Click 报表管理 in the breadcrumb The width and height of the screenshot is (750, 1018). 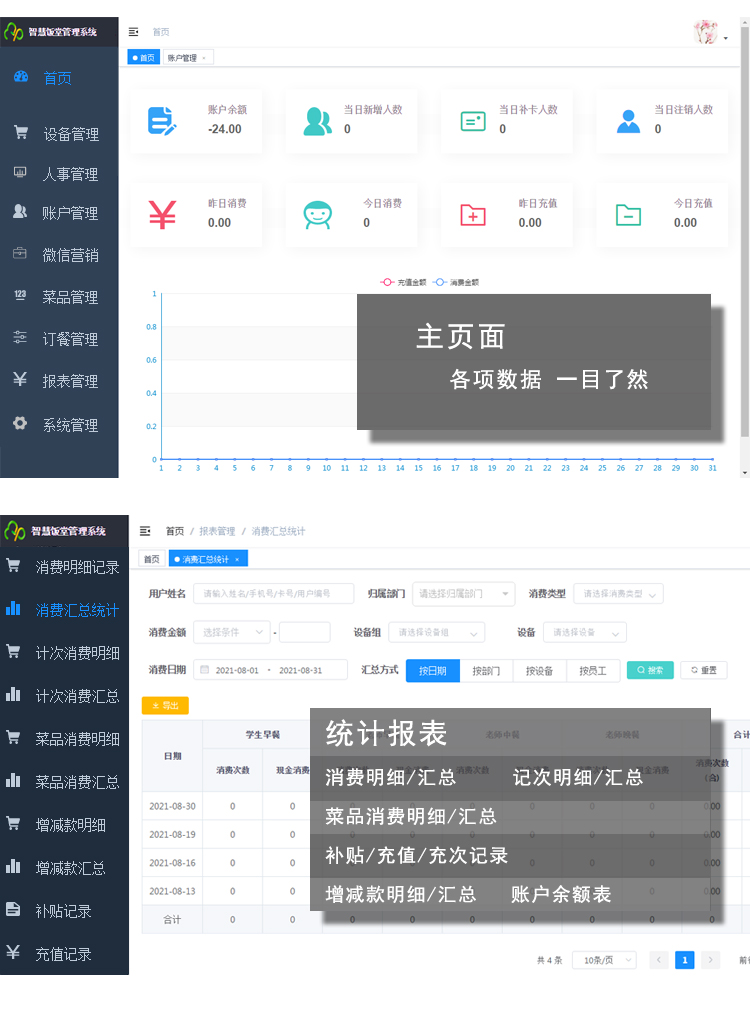click(x=218, y=531)
